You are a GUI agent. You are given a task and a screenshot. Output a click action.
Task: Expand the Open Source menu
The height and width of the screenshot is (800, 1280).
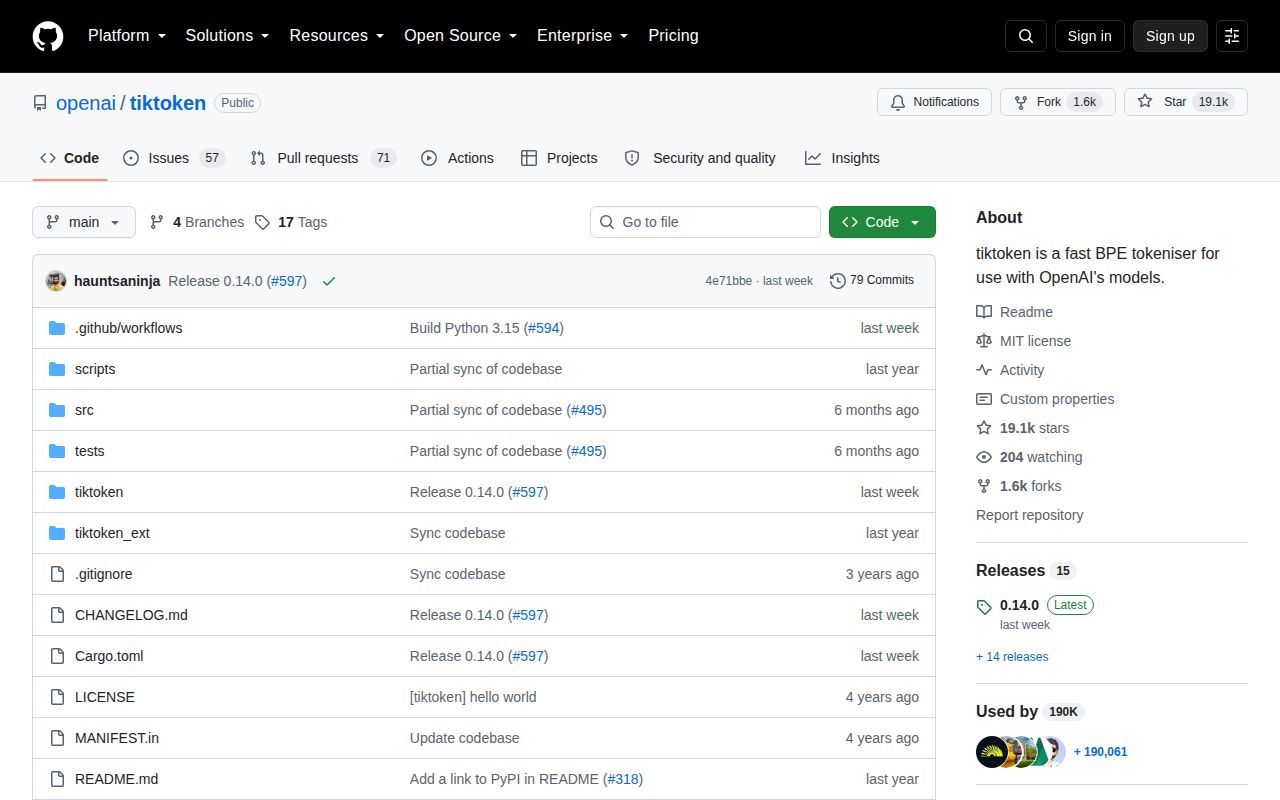coord(461,35)
